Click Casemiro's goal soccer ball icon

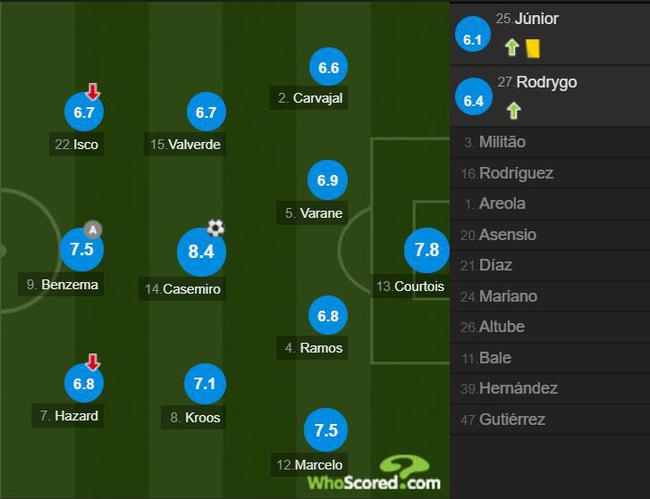[x=215, y=228]
